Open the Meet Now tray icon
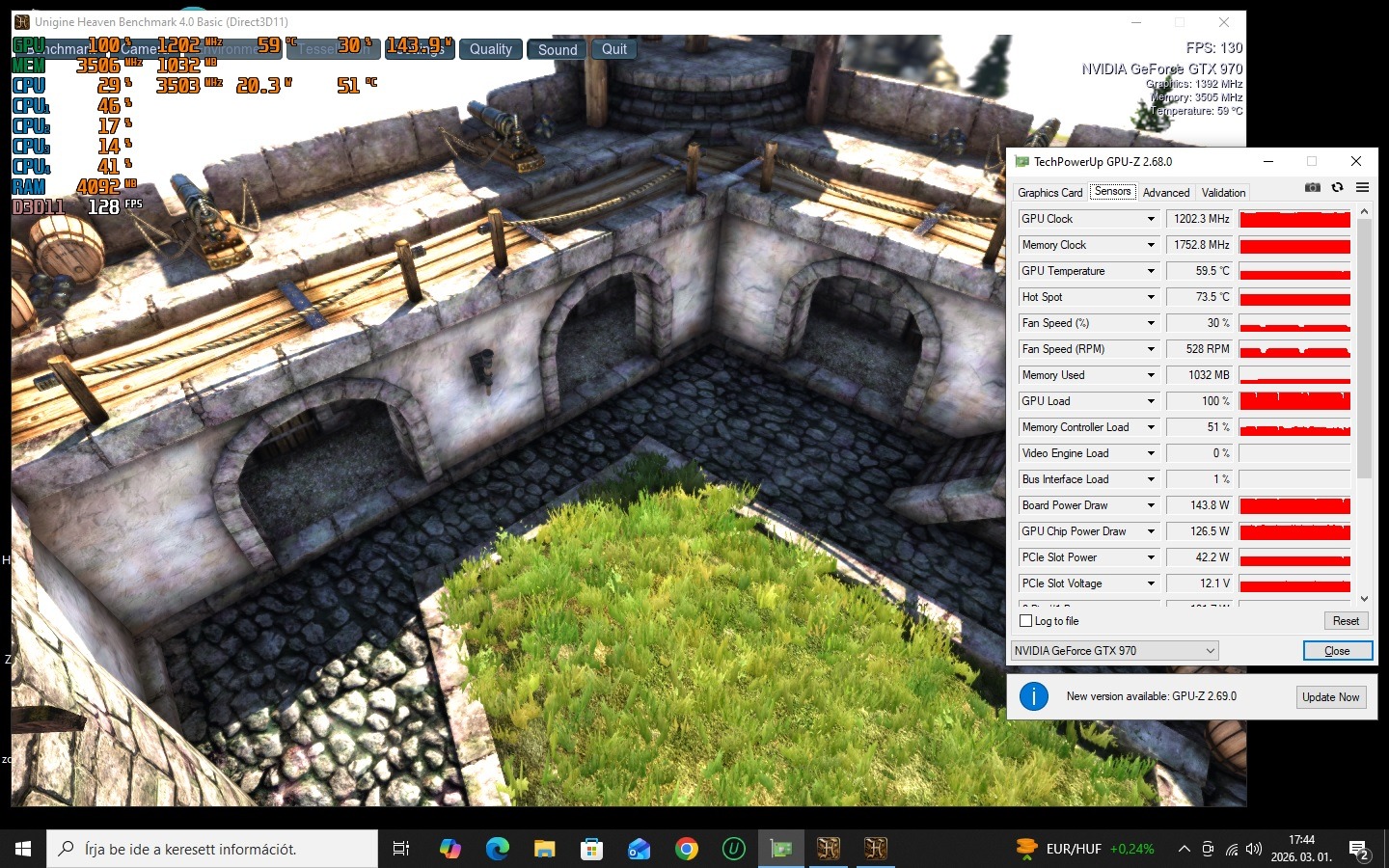 click(1208, 849)
